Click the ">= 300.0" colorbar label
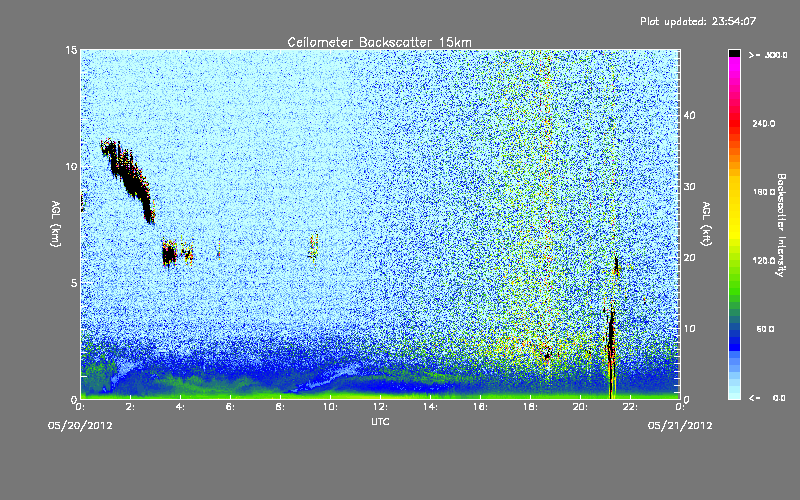The width and height of the screenshot is (800, 500). (x=768, y=55)
